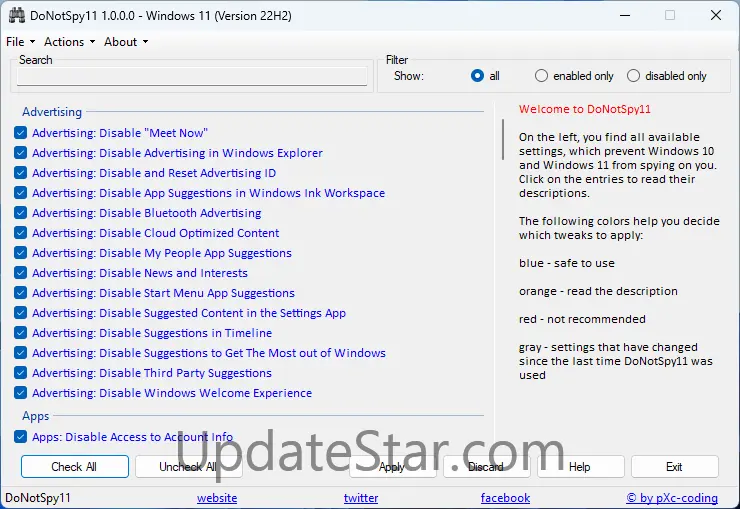Select the 'all' filter radio button
Image resolution: width=740 pixels, height=509 pixels.
point(477,76)
